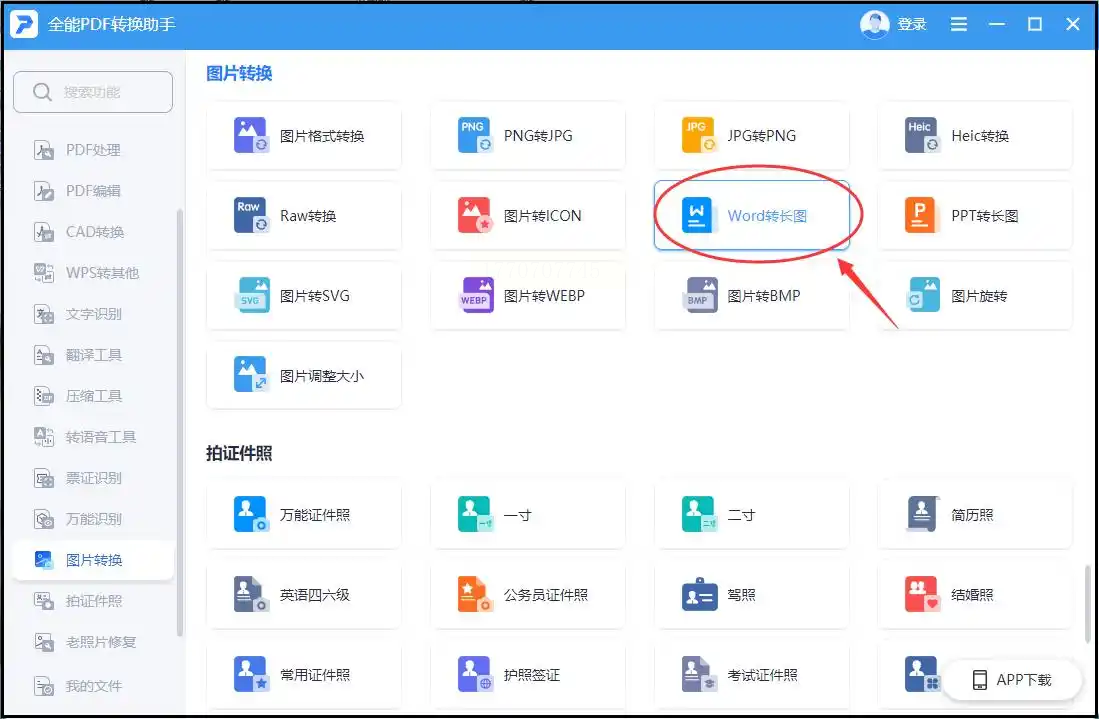Click the app logo in title bar
This screenshot has width=1099, height=719.
click(24, 25)
